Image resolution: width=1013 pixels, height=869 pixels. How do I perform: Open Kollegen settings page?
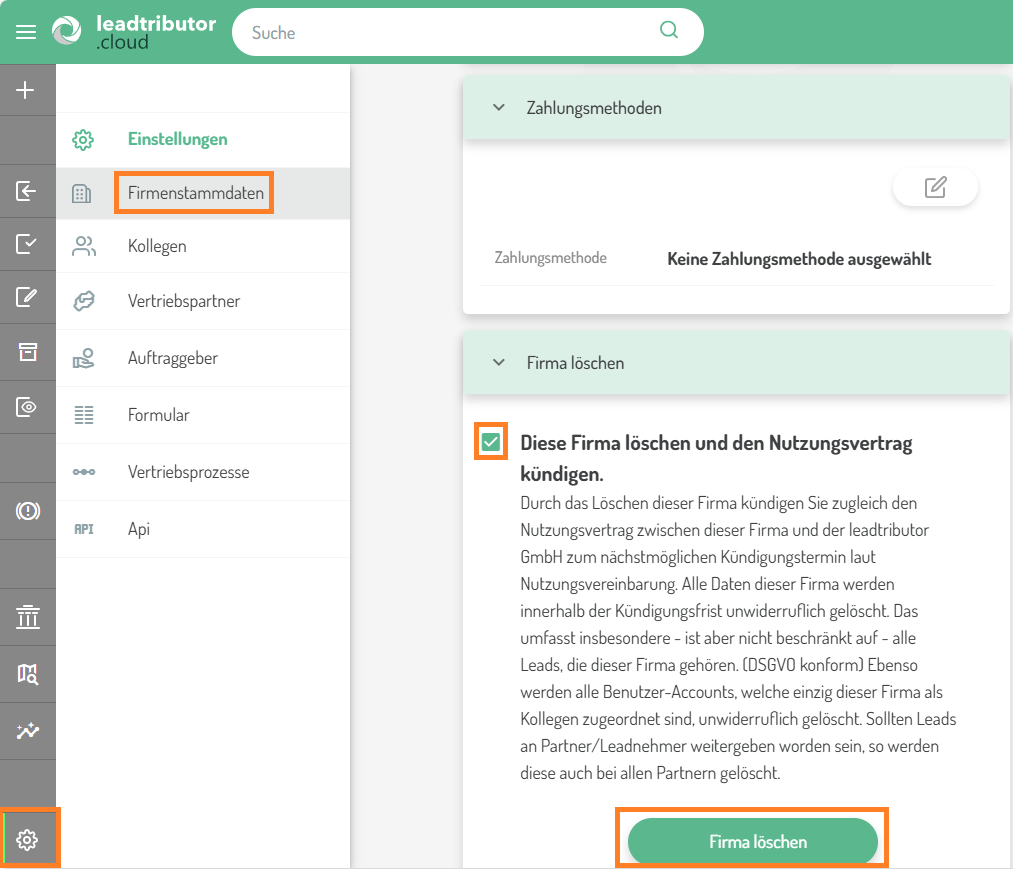(x=157, y=246)
